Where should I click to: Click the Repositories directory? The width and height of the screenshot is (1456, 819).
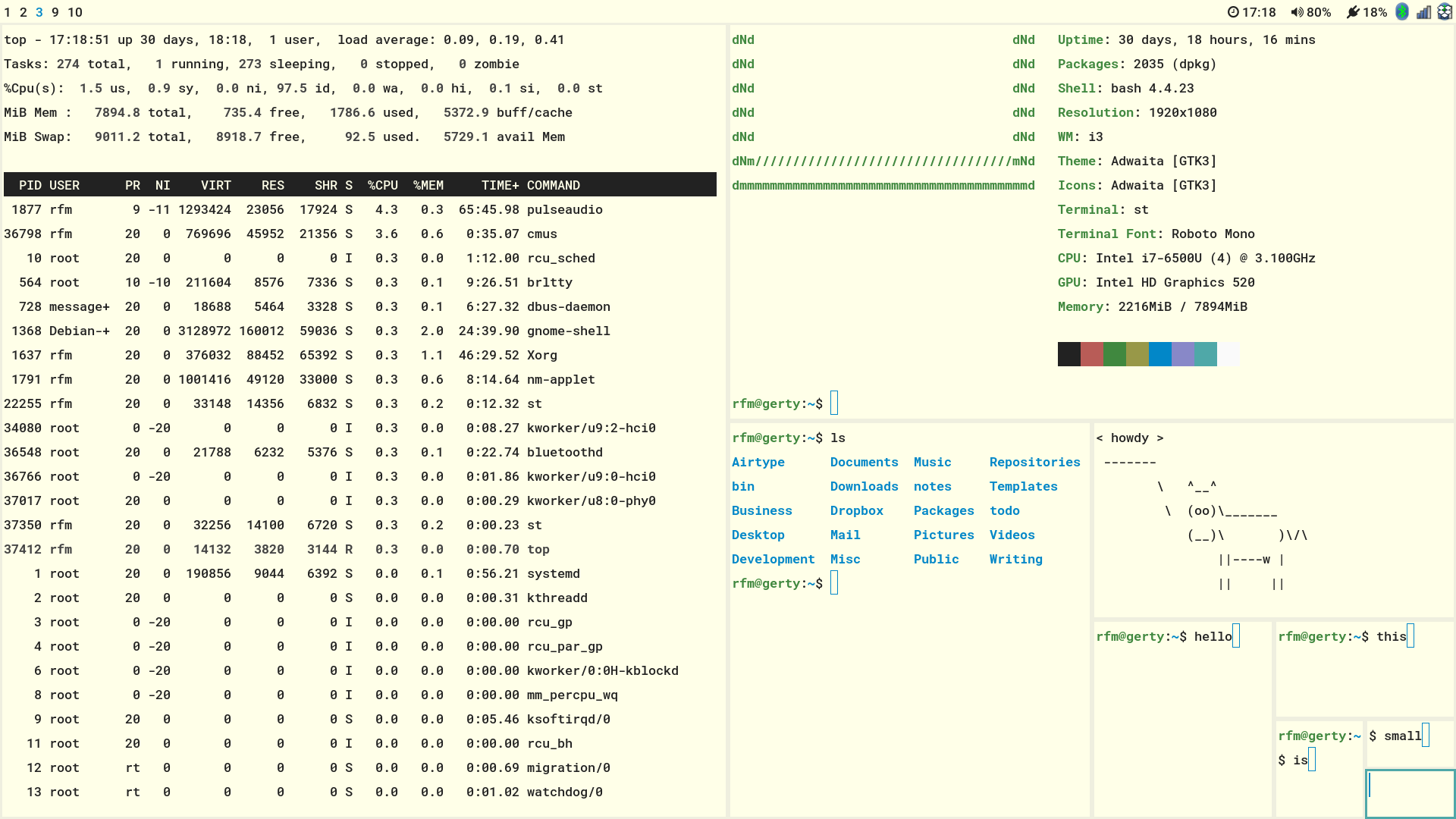click(x=1035, y=461)
